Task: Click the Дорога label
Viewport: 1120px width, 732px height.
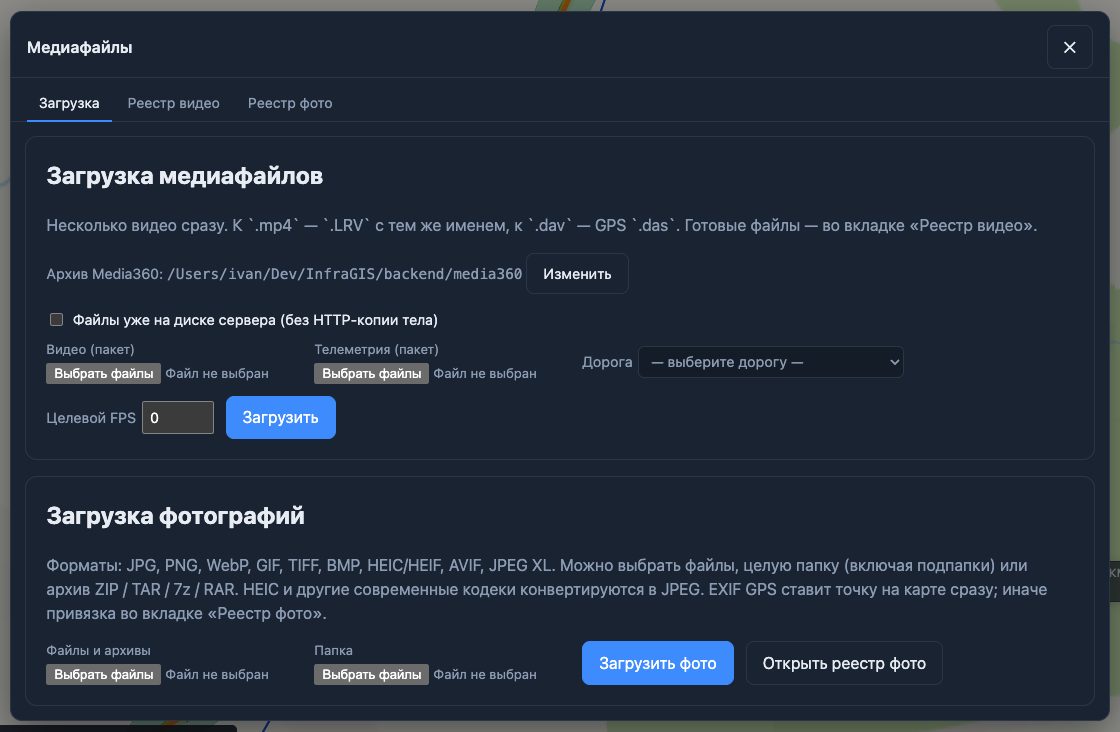Action: point(607,362)
